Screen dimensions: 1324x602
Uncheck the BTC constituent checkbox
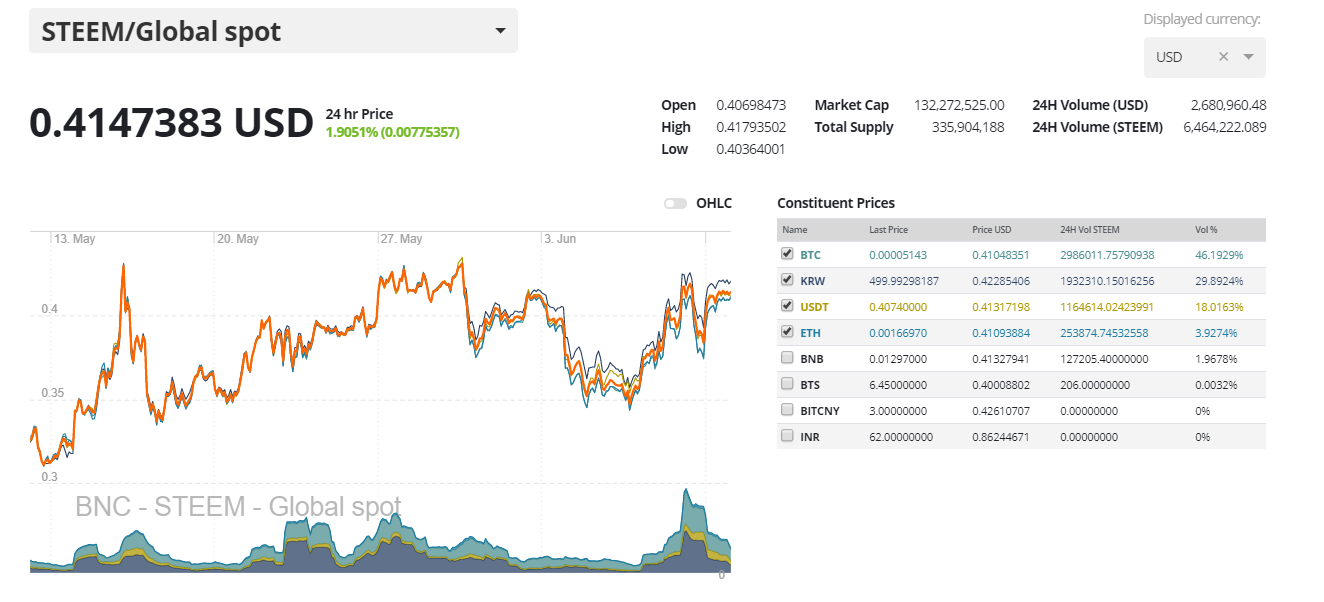(787, 254)
